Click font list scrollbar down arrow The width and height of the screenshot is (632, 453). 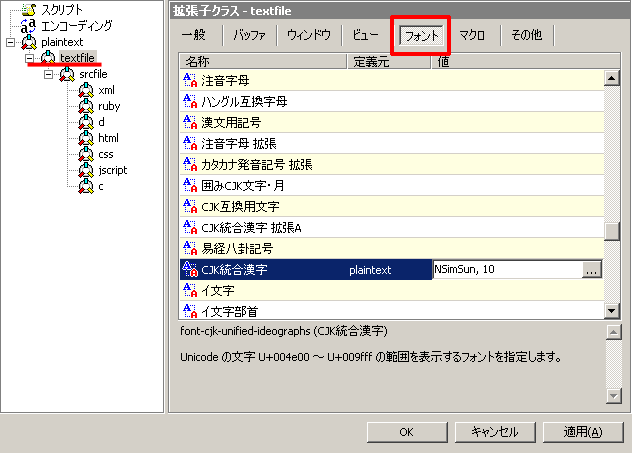click(612, 311)
